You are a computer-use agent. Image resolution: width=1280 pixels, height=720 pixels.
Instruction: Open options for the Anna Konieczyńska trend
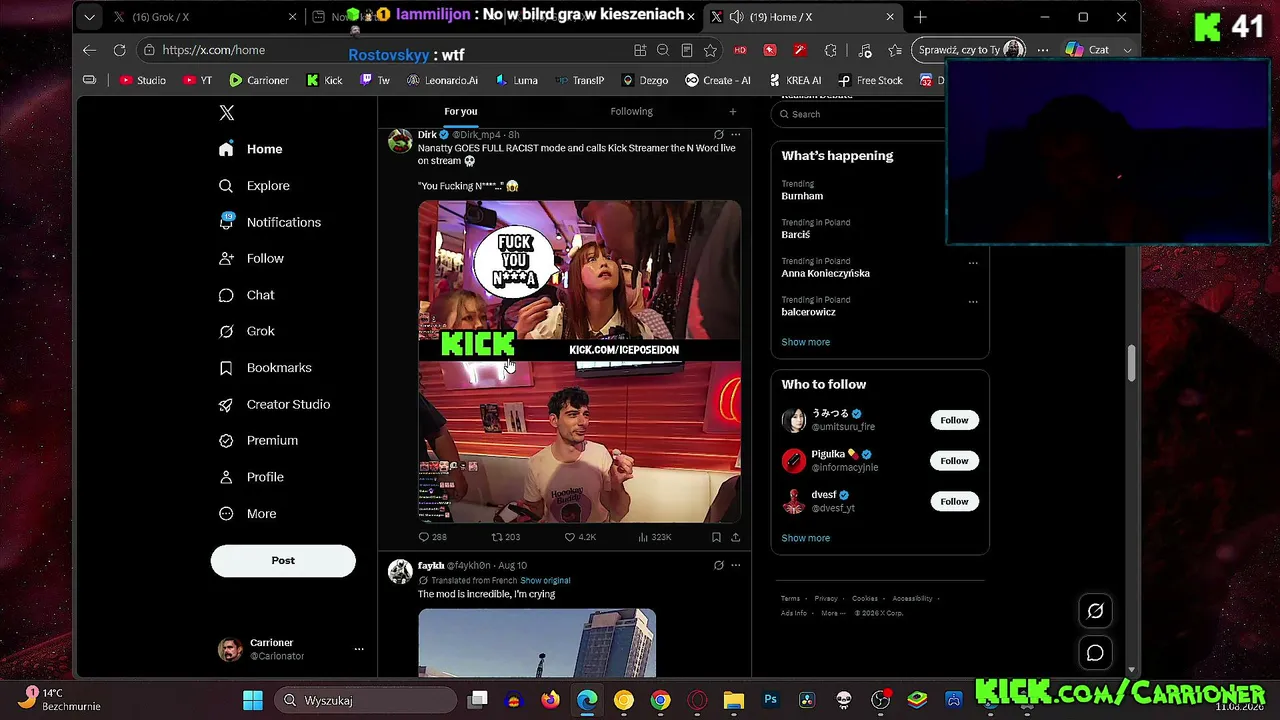[973, 262]
